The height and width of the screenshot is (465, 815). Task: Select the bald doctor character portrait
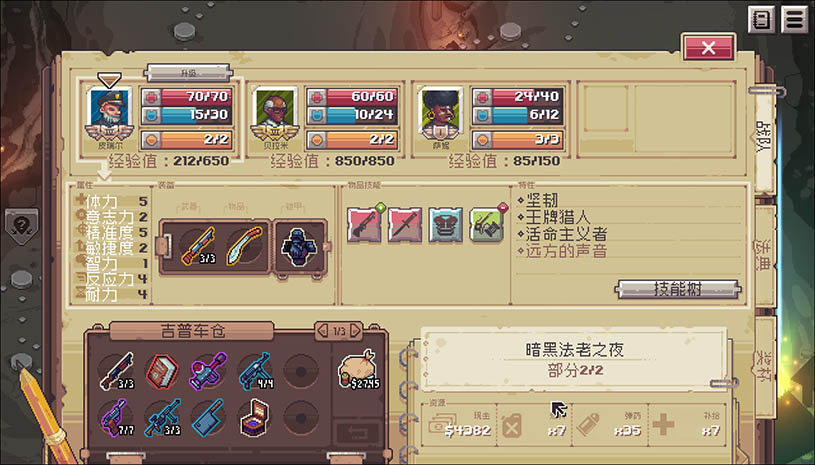[274, 108]
